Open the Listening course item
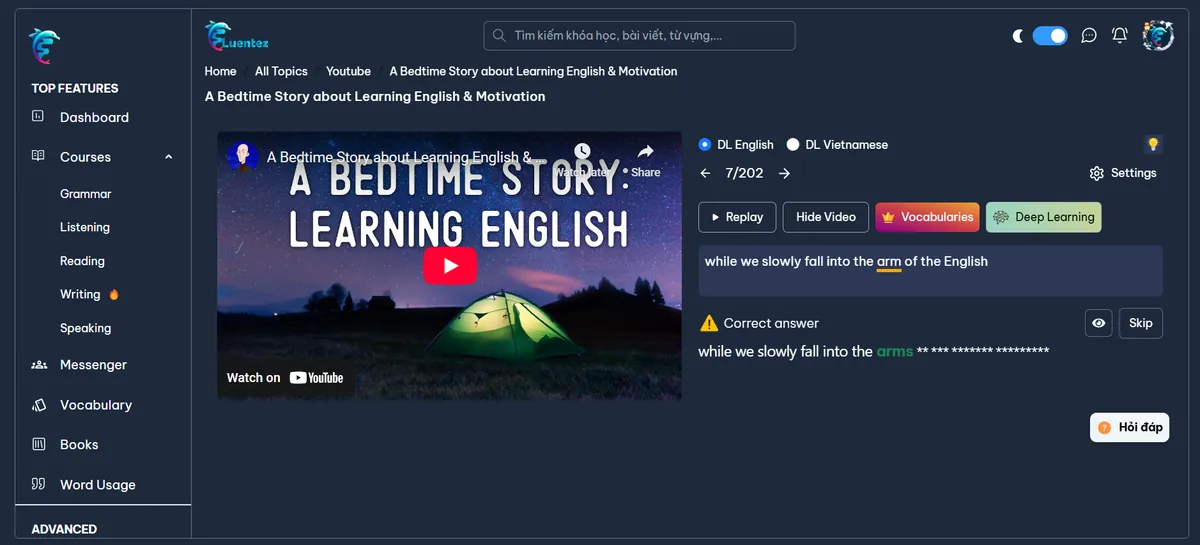 point(85,227)
